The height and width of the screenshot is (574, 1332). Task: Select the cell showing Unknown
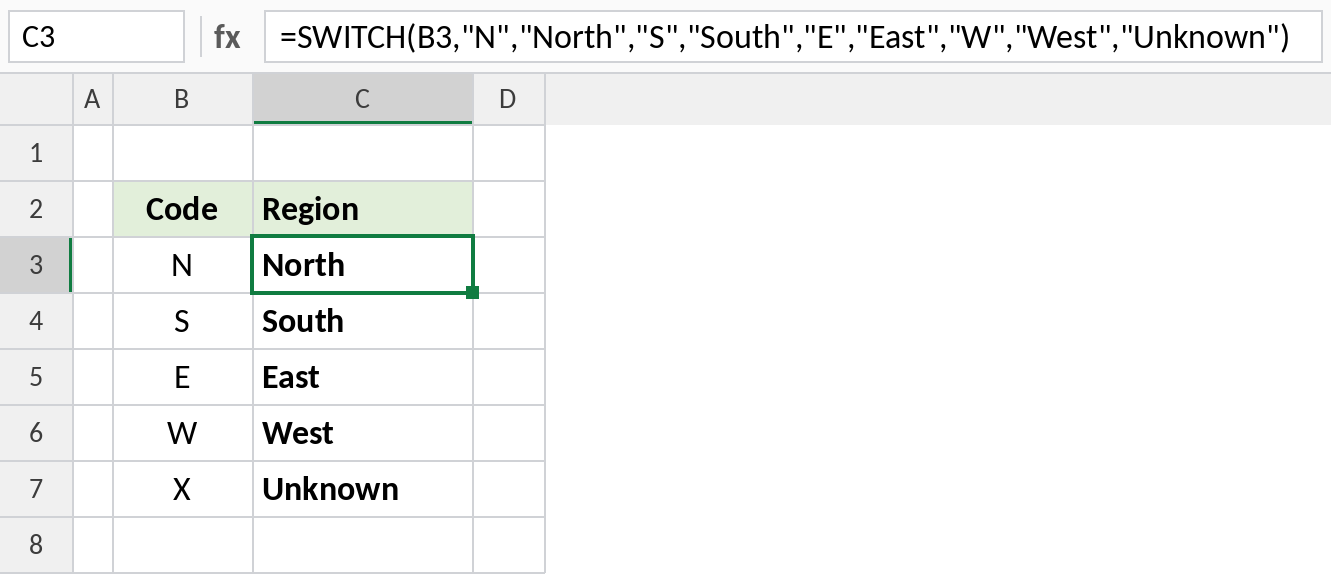[x=362, y=489]
